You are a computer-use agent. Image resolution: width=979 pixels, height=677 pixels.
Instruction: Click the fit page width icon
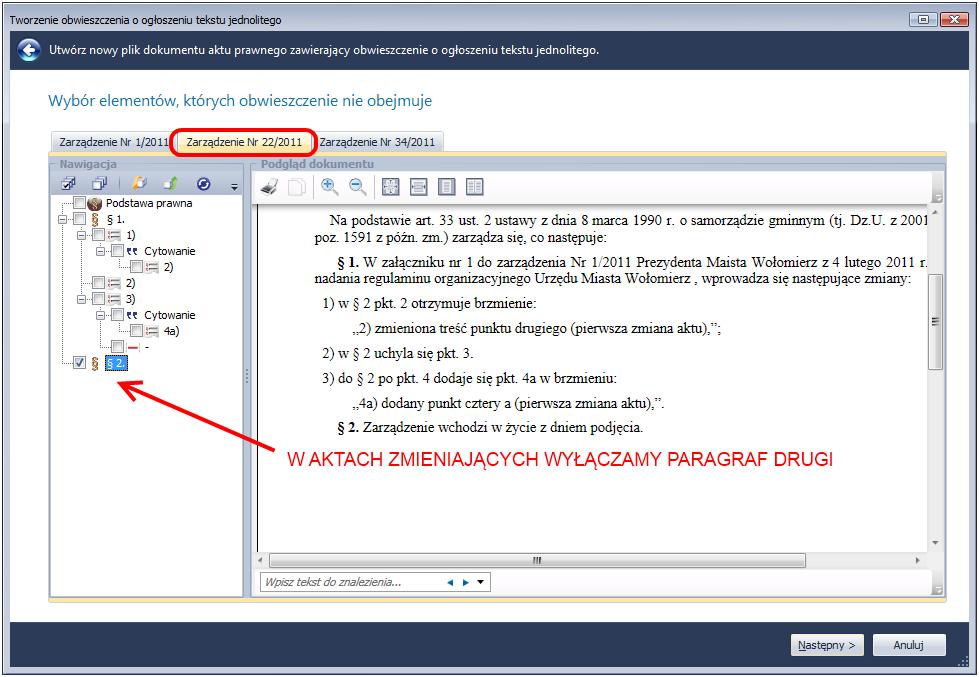pyautogui.click(x=419, y=187)
